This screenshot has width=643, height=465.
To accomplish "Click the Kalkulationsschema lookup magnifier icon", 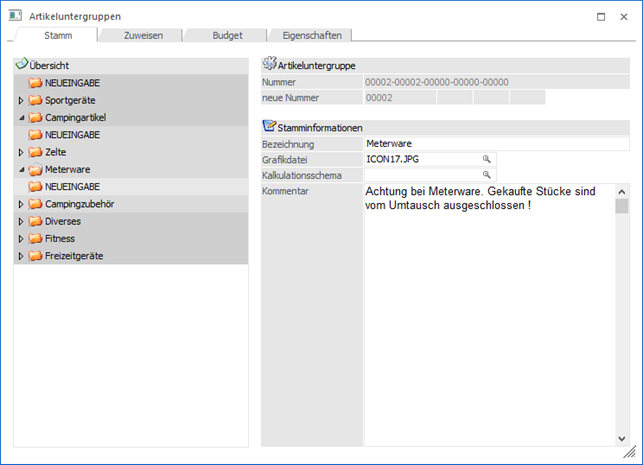I will (487, 175).
